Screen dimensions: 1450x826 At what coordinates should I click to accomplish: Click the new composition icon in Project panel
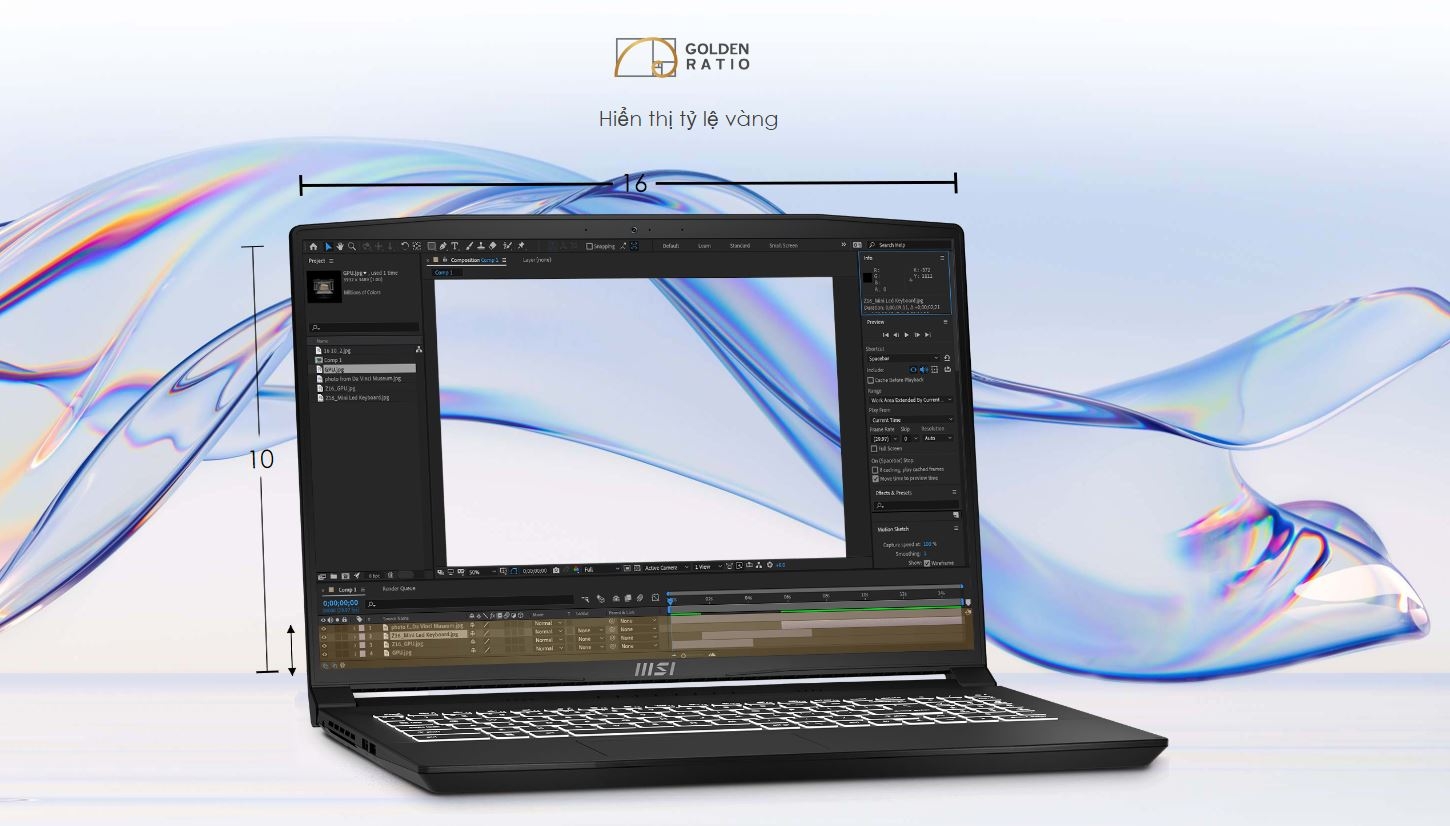click(x=345, y=576)
